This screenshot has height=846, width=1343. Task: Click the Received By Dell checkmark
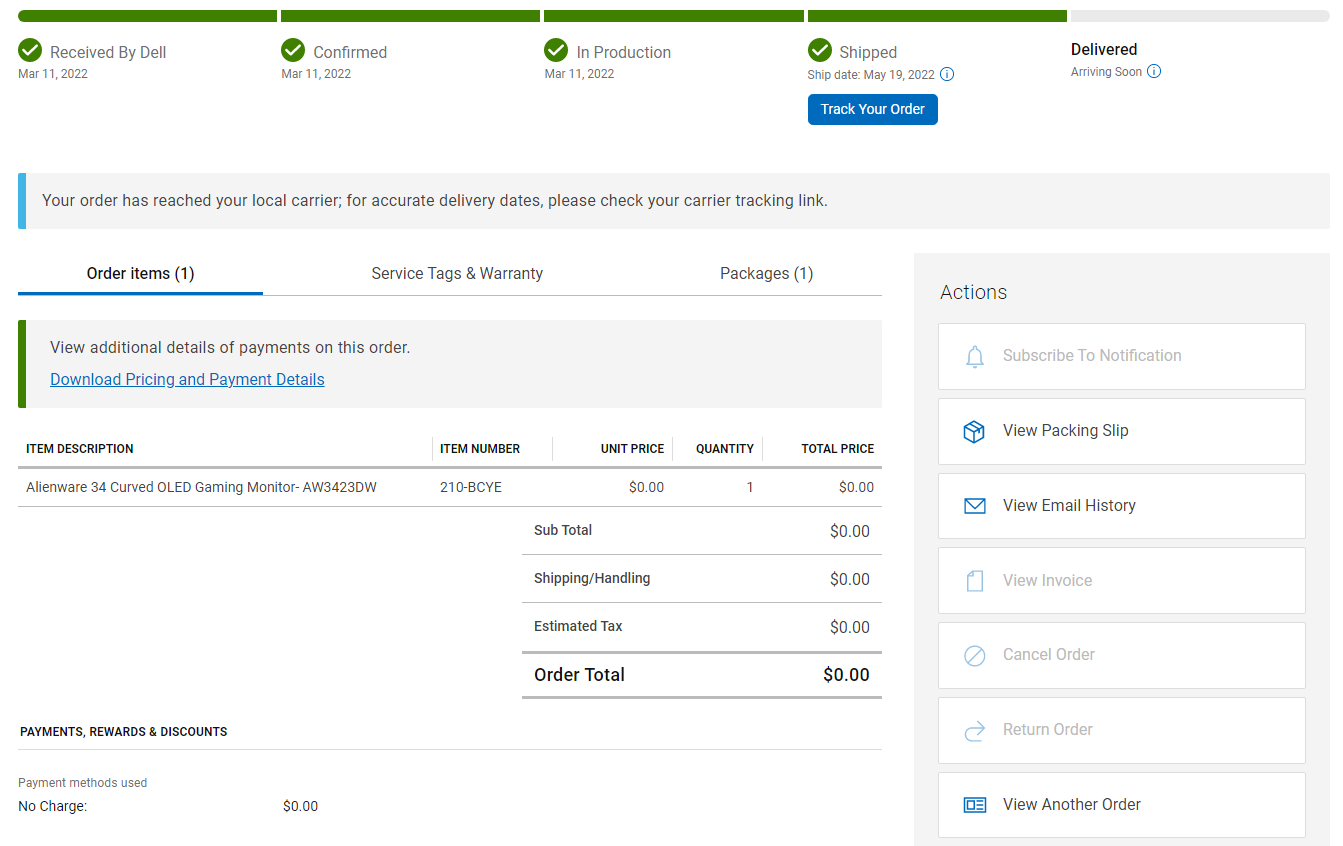click(x=30, y=50)
